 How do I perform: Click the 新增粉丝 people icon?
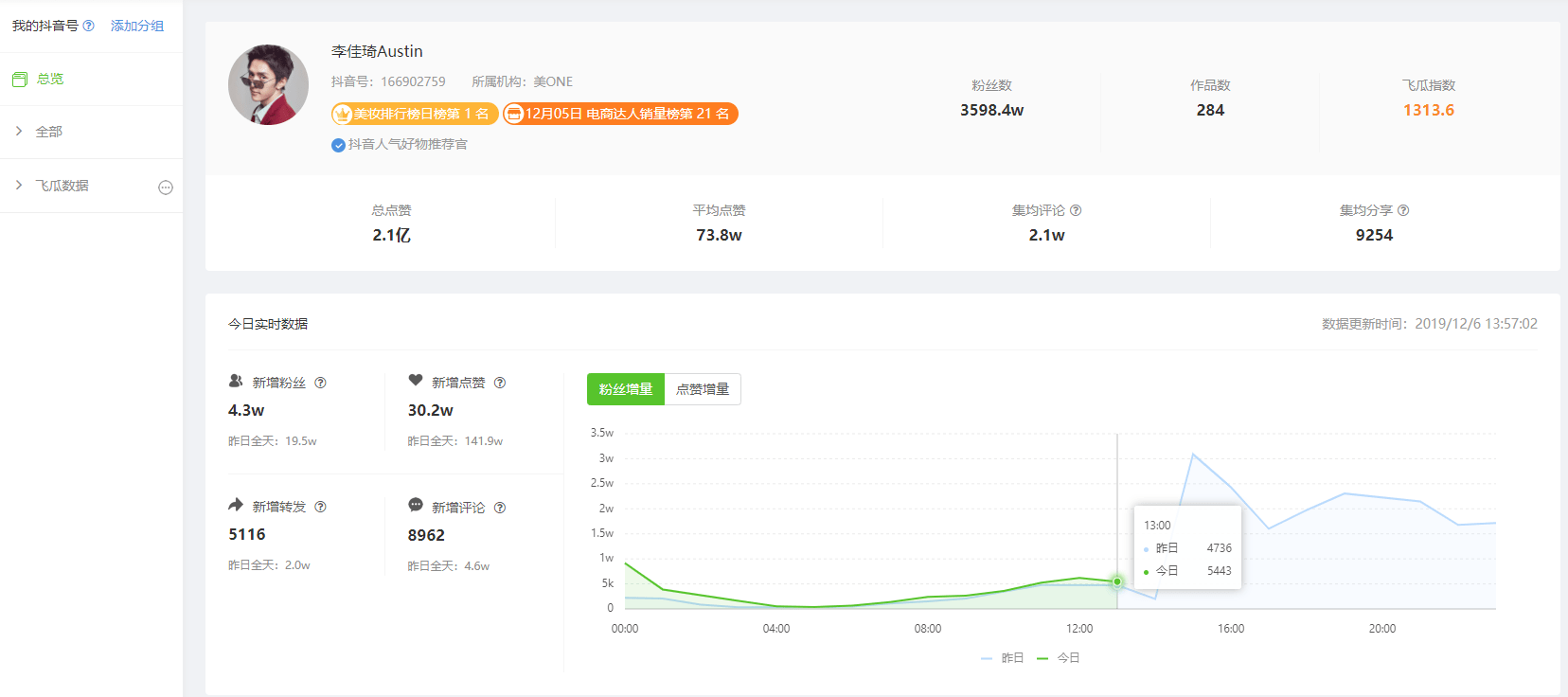[236, 381]
